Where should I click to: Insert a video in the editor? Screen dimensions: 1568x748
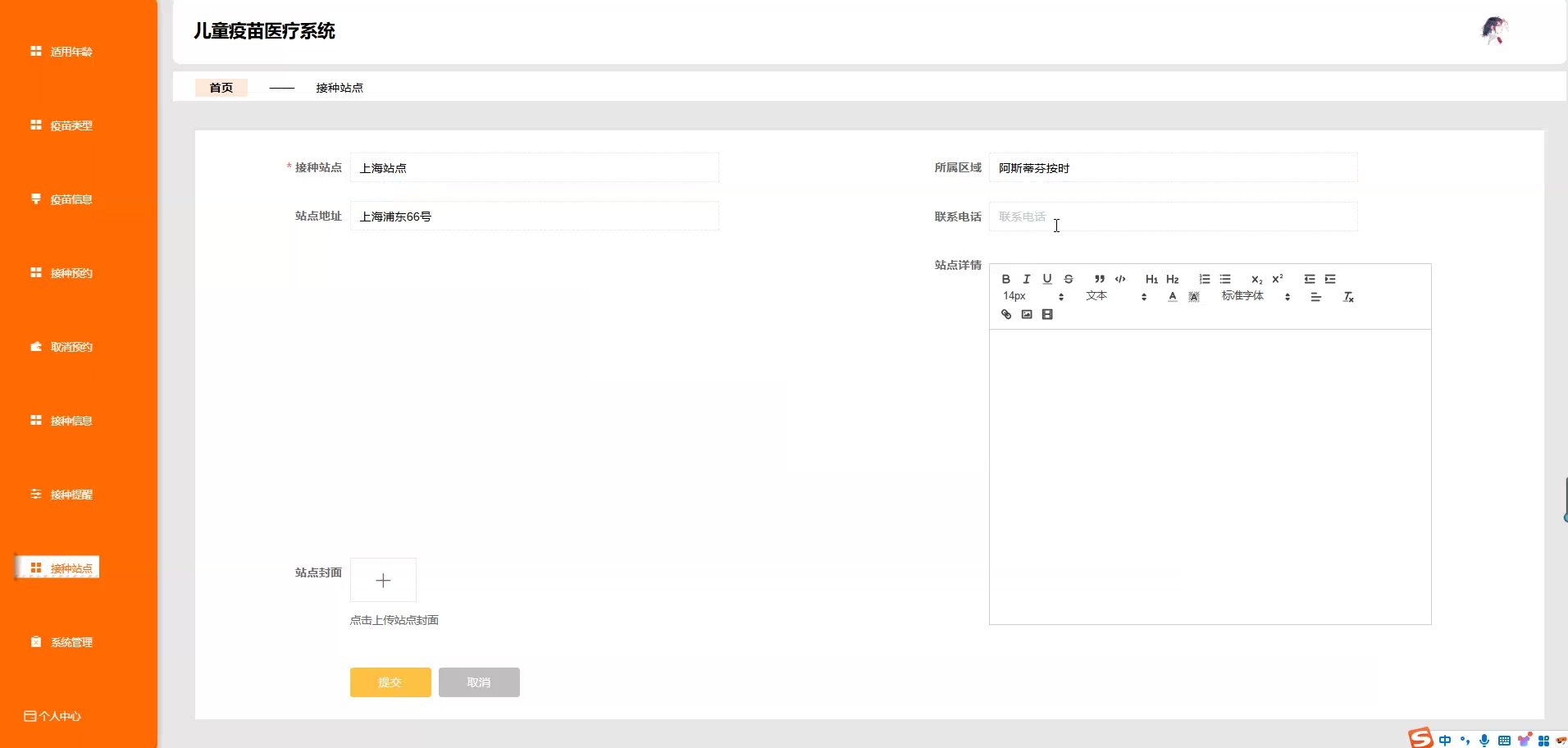[1047, 314]
